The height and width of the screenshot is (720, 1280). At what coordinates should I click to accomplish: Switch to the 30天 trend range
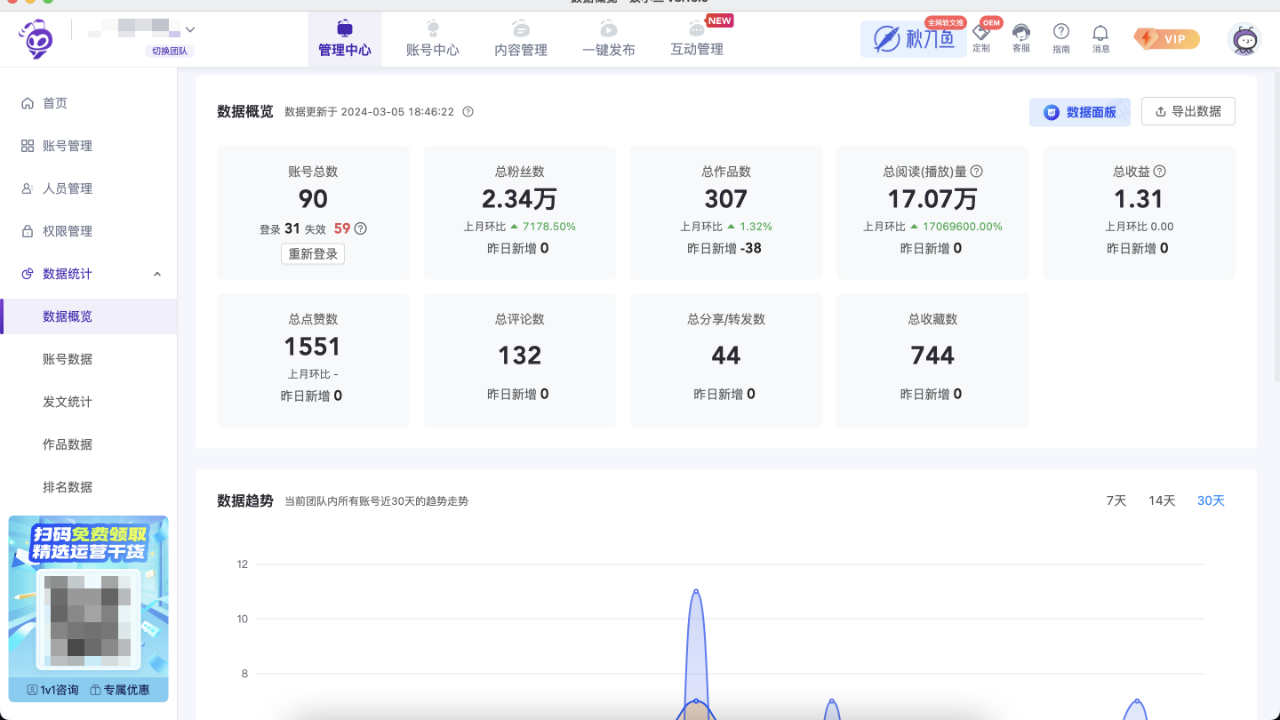(1210, 500)
